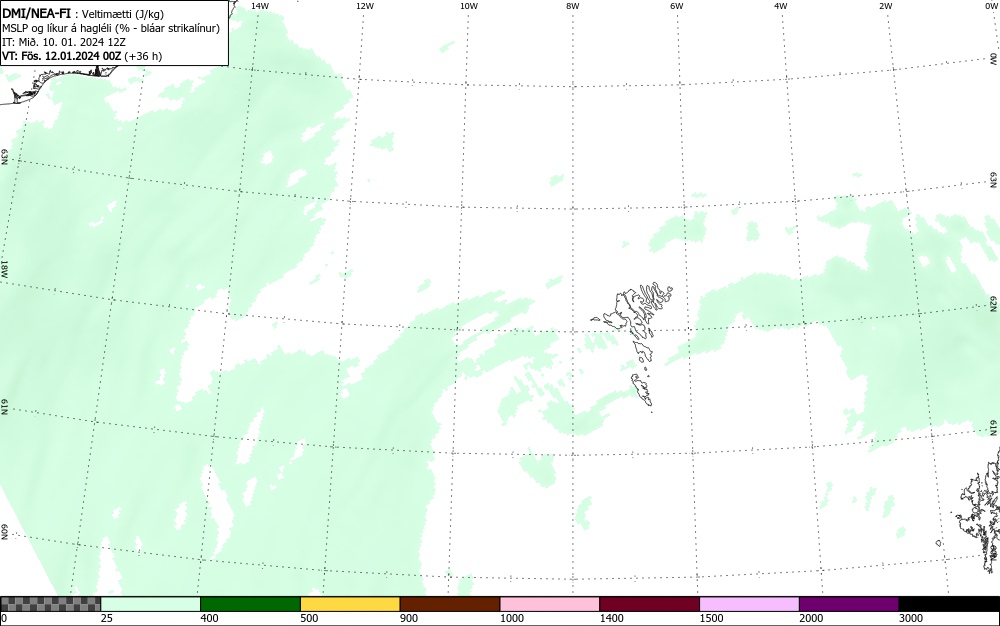
Task: Click the dark red 1400–1500 legend swatch
Action: coord(649,604)
